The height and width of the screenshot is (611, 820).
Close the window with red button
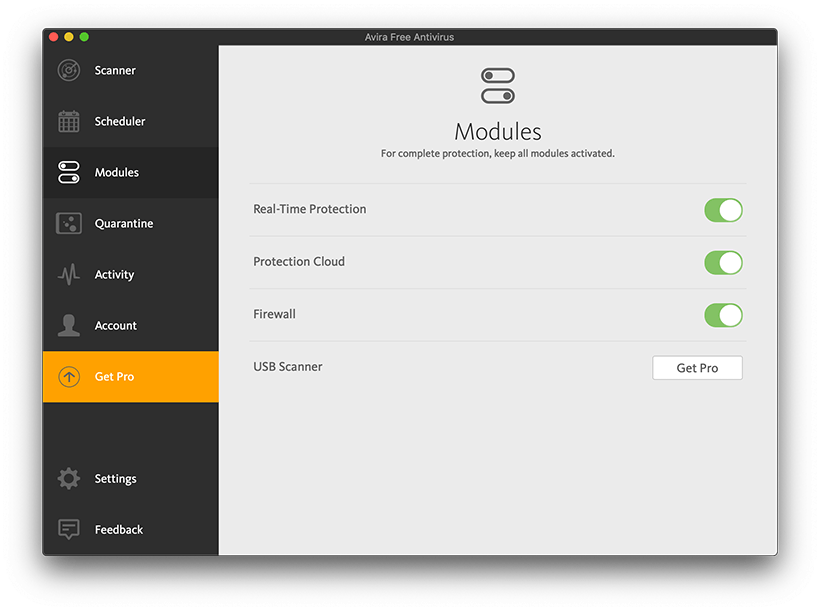pos(53,37)
